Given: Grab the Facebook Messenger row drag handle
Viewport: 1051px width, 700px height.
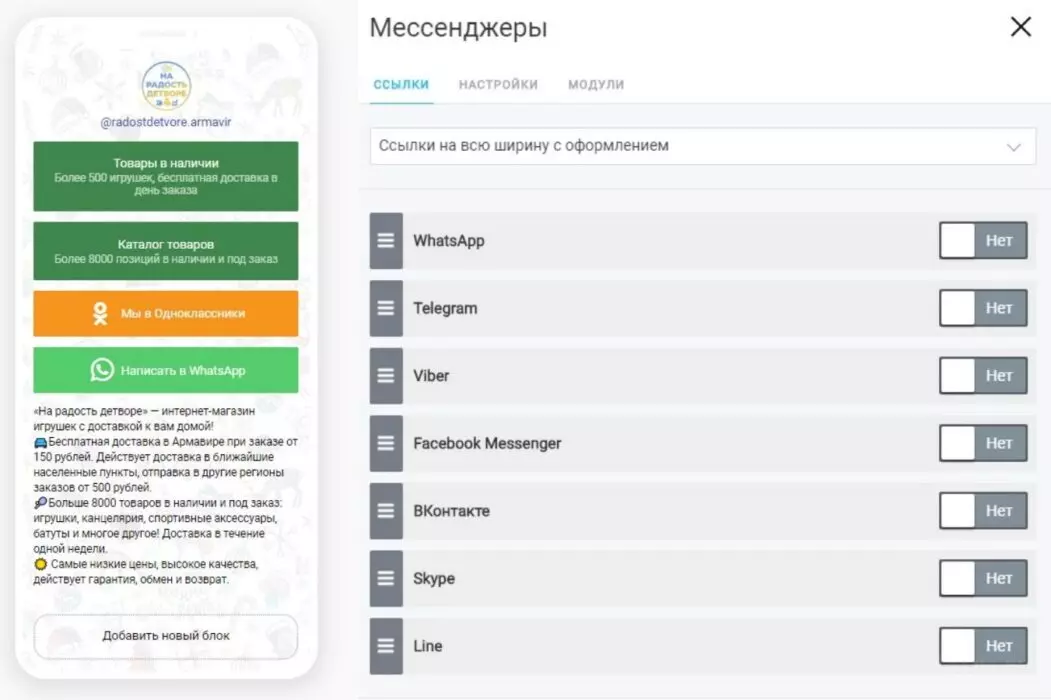Looking at the screenshot, I should [386, 443].
